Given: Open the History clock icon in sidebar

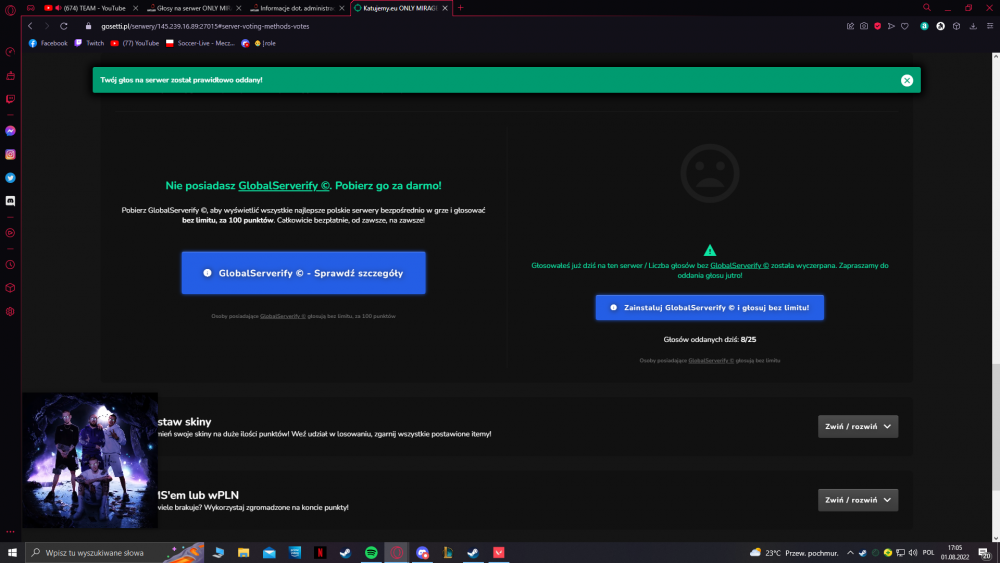Looking at the screenshot, I should pos(10,265).
